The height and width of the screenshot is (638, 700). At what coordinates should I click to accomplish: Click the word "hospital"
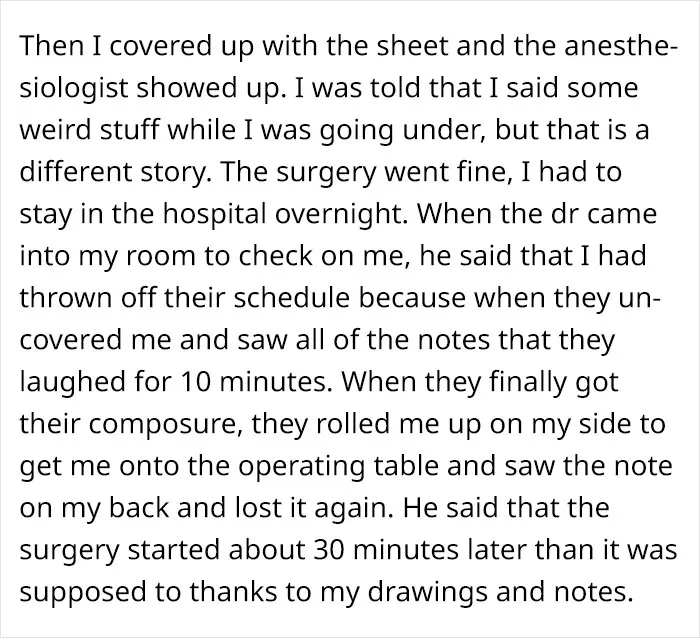point(215,214)
